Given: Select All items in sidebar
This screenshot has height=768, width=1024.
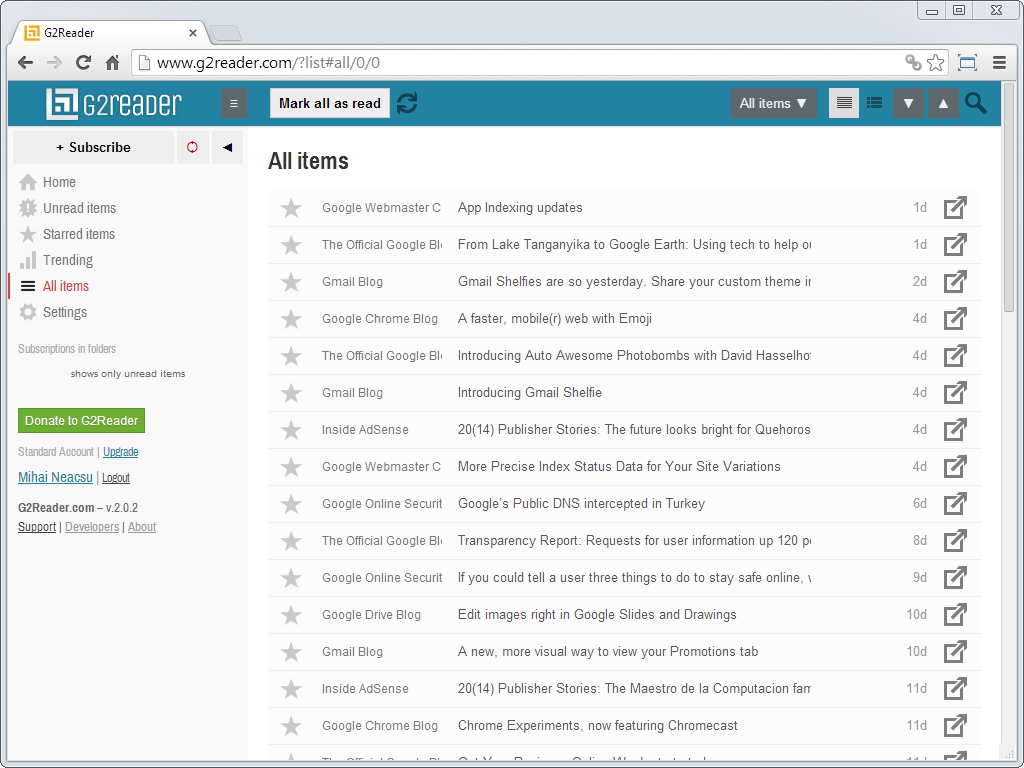Looking at the screenshot, I should [54, 286].
